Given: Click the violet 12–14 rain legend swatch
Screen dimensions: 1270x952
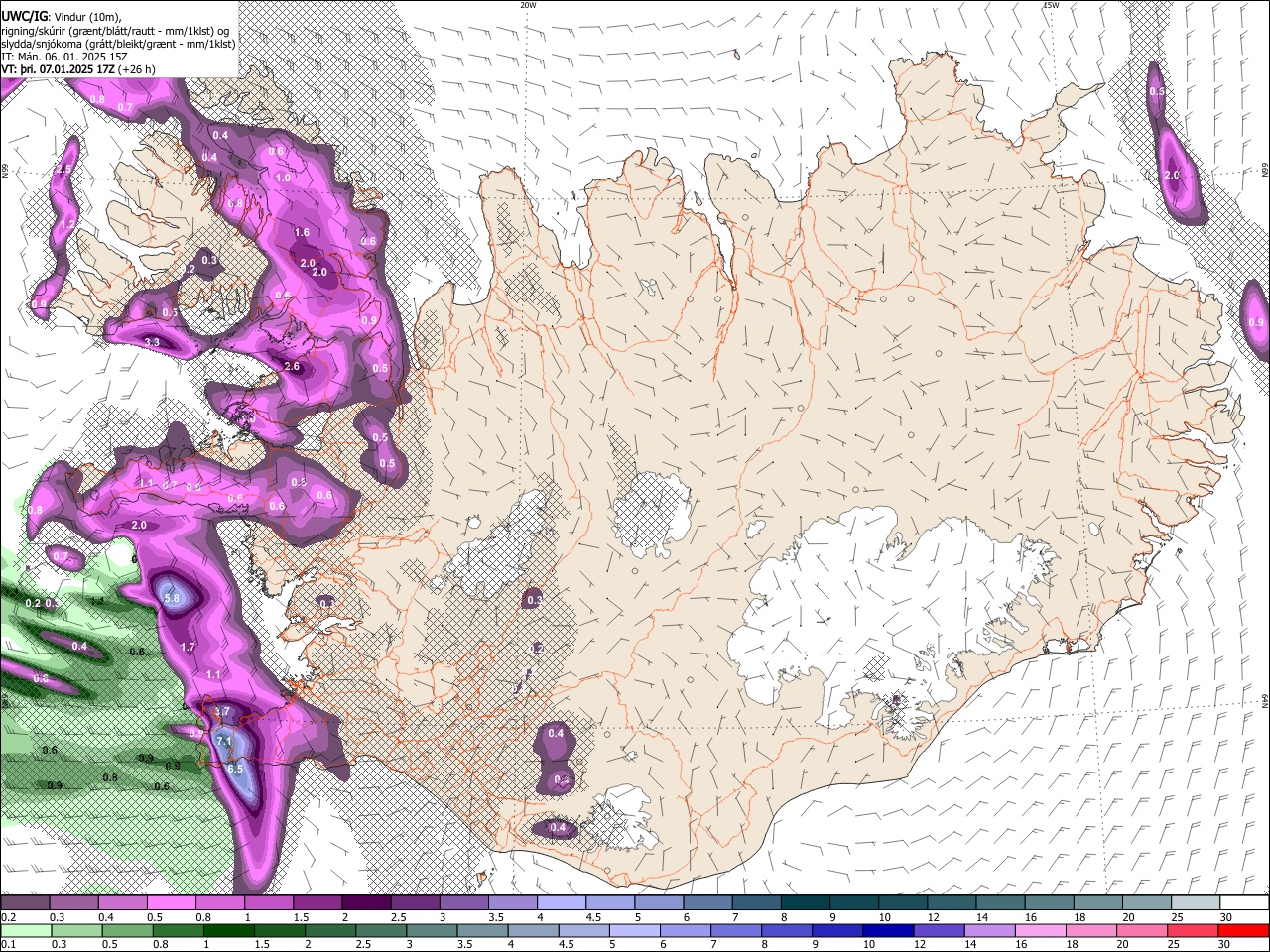Looking at the screenshot, I should 940,930.
